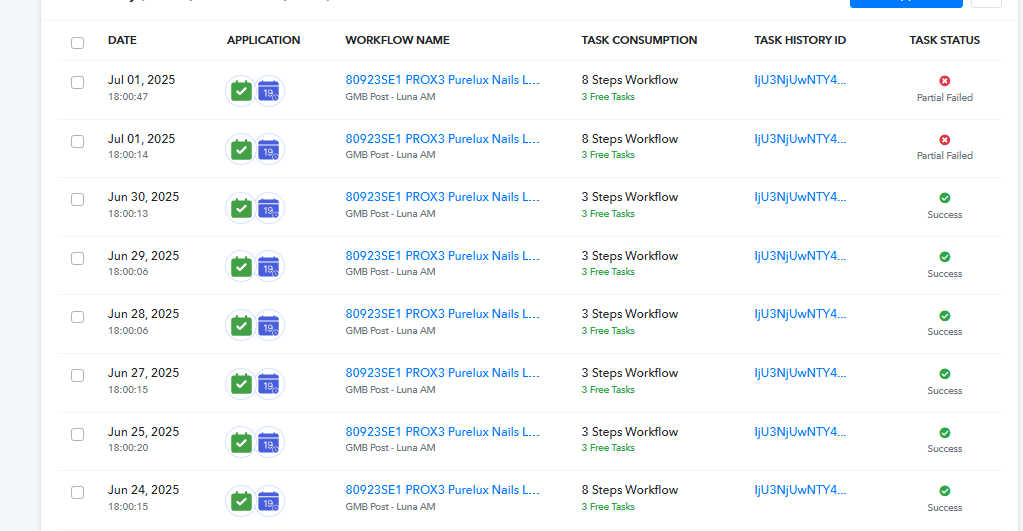
Task: Click the TASK STATUS column header
Action: (944, 40)
